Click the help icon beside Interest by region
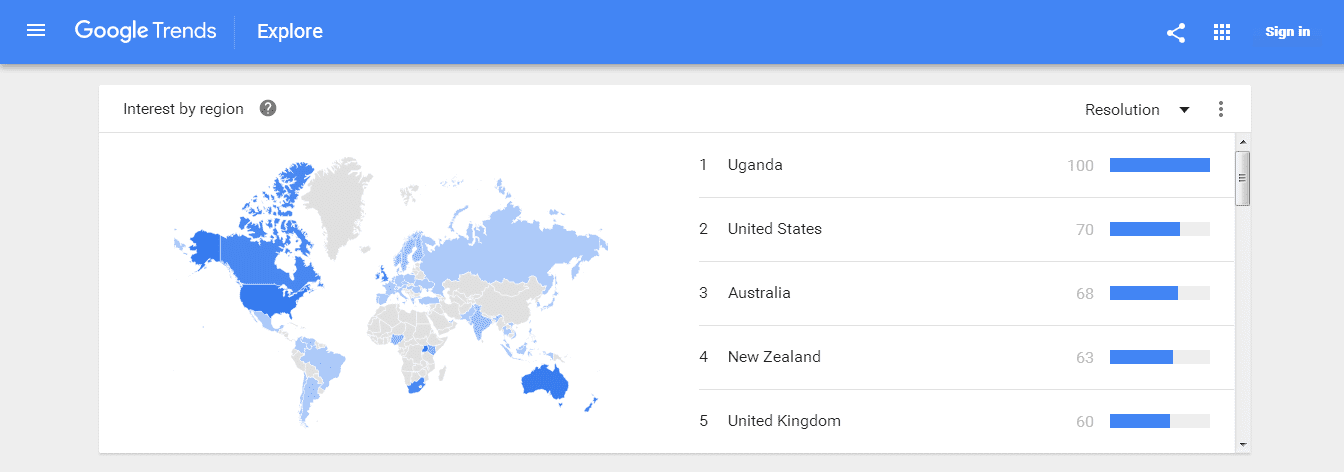1344x472 pixels. [x=267, y=108]
